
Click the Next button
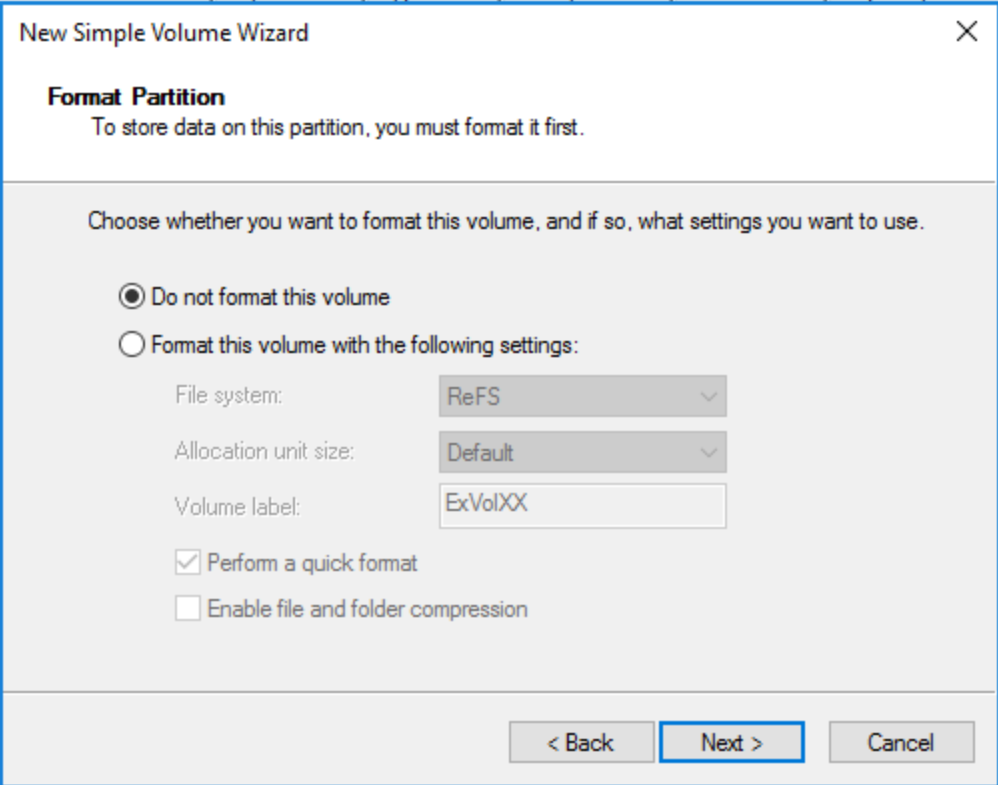[x=731, y=742]
